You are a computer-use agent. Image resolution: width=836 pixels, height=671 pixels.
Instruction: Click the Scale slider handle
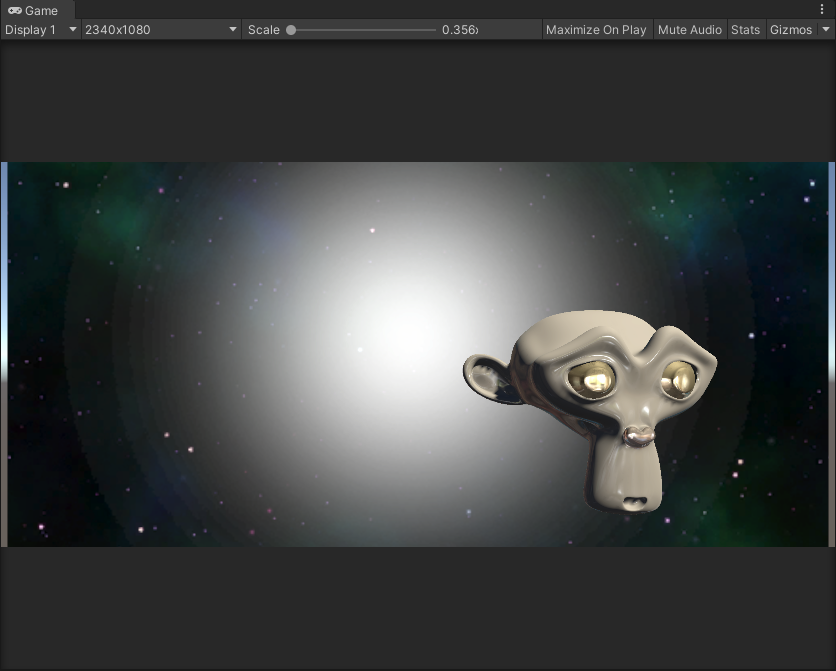(291, 30)
